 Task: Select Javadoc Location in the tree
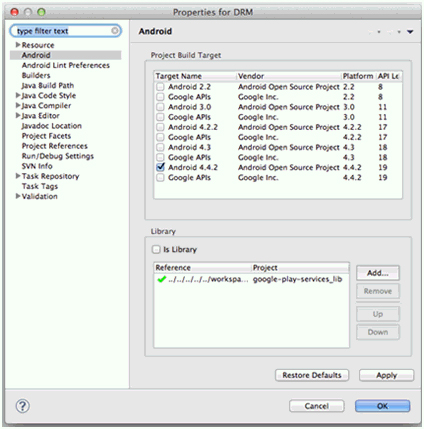(52, 126)
